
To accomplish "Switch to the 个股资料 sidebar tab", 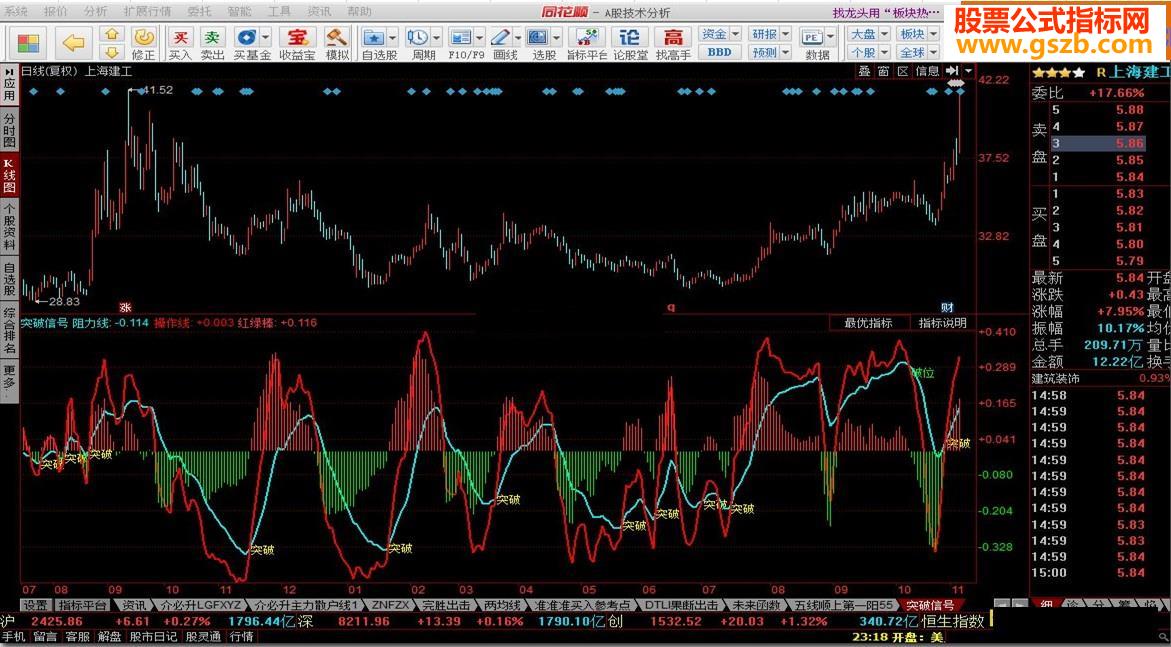I will [x=9, y=227].
